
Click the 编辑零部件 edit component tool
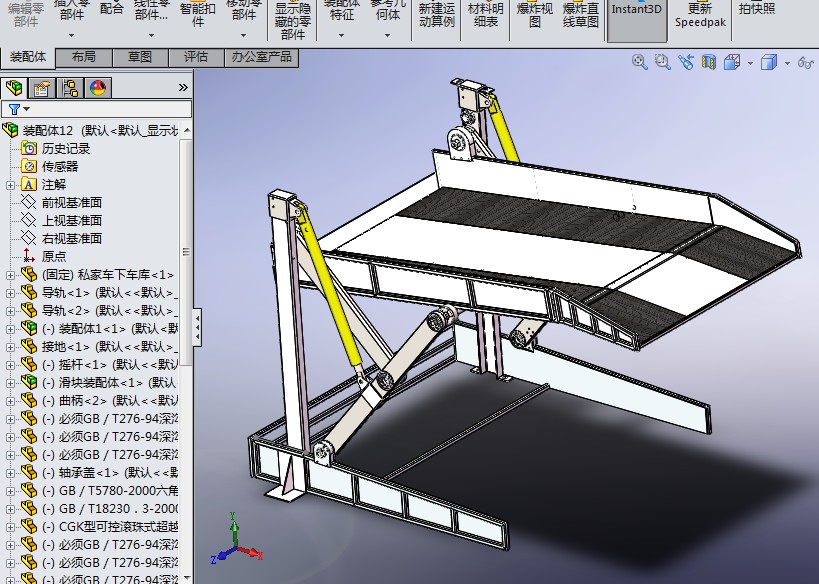pyautogui.click(x=26, y=15)
